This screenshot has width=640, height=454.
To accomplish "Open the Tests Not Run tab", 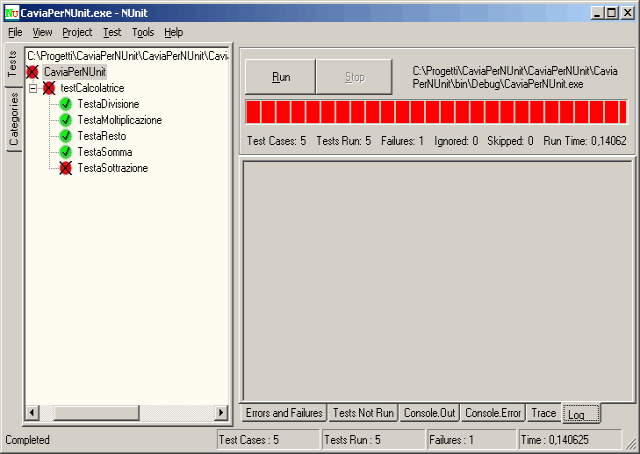I will click(363, 413).
